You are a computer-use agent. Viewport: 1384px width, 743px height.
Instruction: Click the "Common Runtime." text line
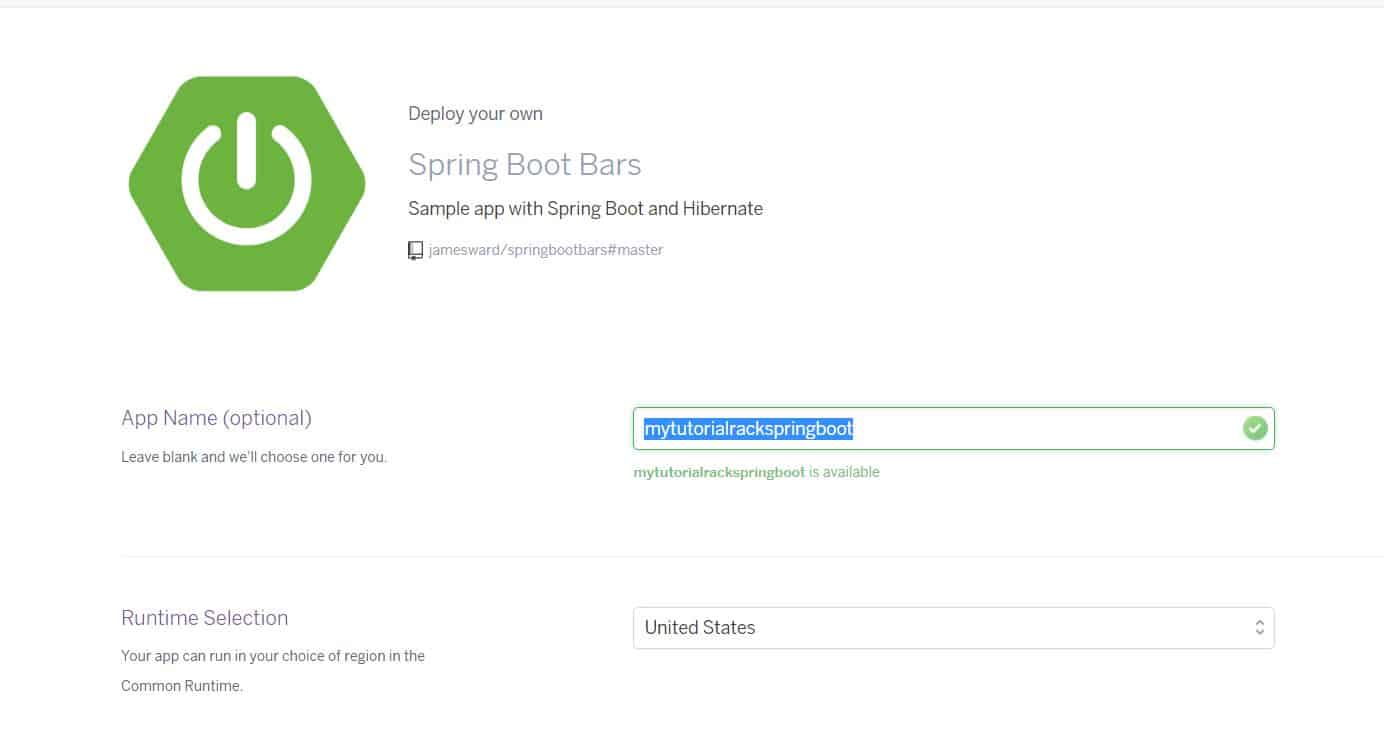pos(181,686)
